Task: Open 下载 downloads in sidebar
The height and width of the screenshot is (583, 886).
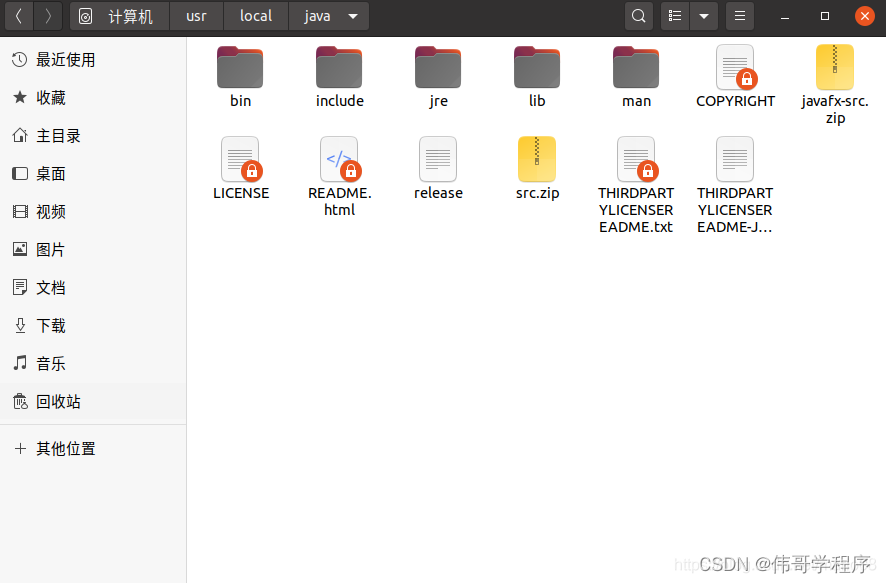Action: point(93,325)
